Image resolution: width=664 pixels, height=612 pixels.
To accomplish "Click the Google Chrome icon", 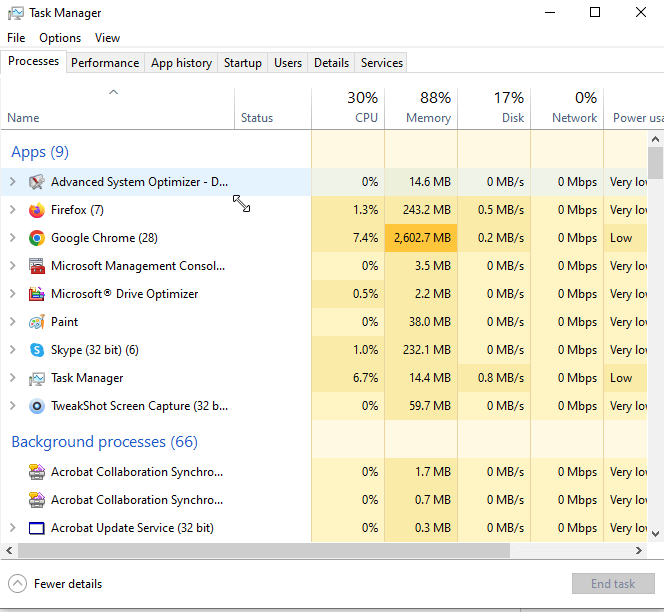I will point(37,238).
